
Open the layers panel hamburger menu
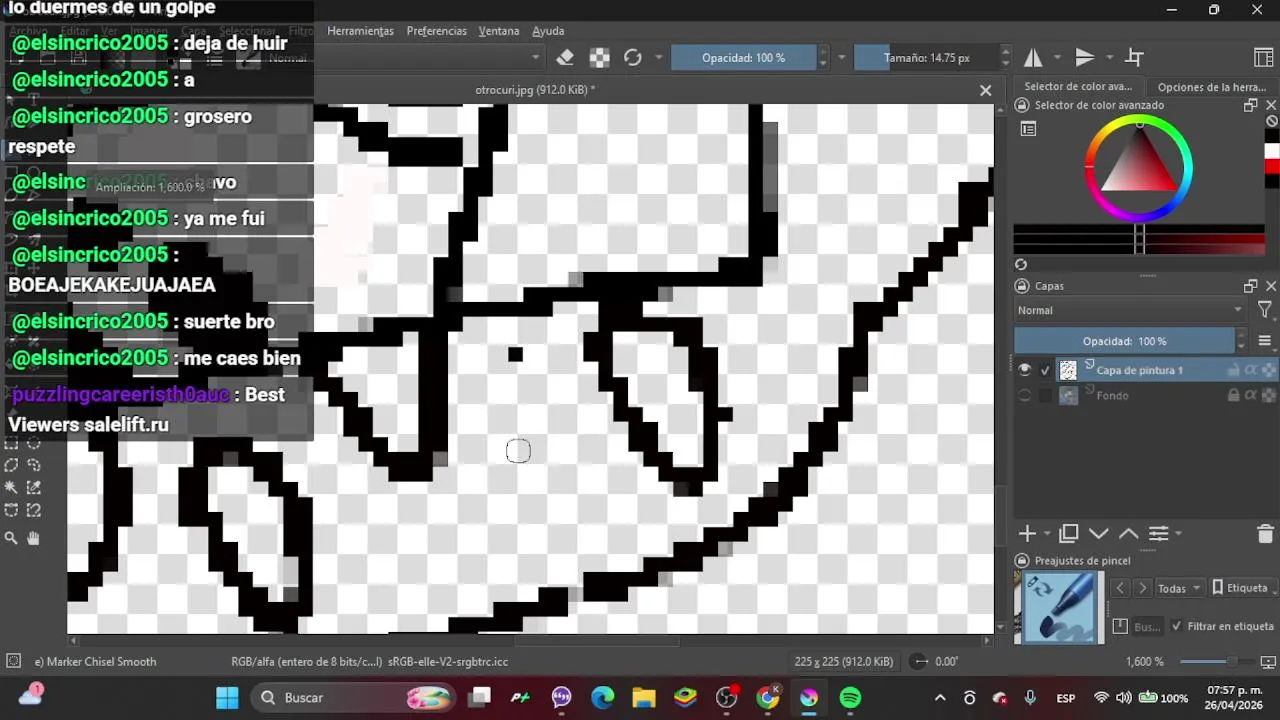point(1265,341)
